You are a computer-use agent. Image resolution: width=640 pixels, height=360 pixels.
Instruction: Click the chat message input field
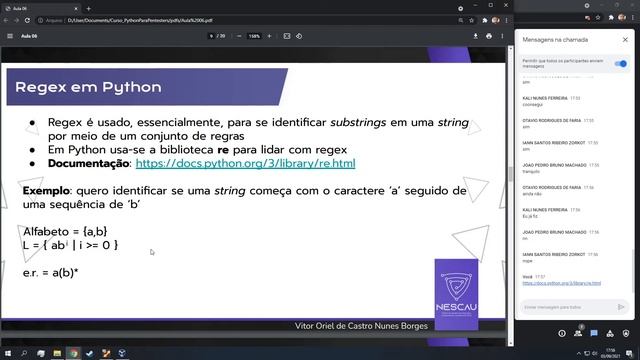tap(567, 307)
